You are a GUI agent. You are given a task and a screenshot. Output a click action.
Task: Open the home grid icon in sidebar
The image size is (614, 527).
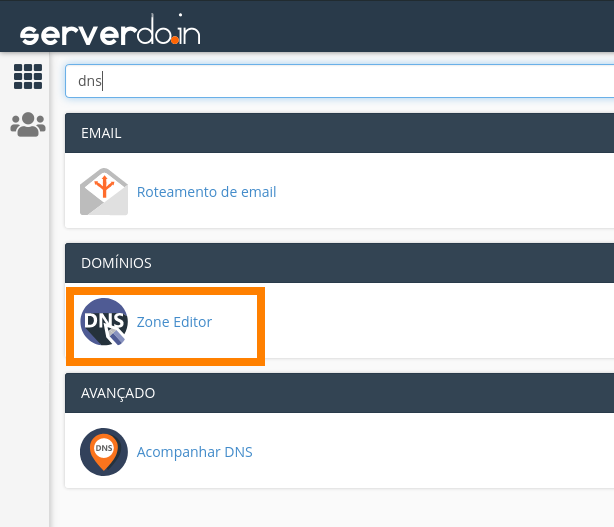[28, 77]
